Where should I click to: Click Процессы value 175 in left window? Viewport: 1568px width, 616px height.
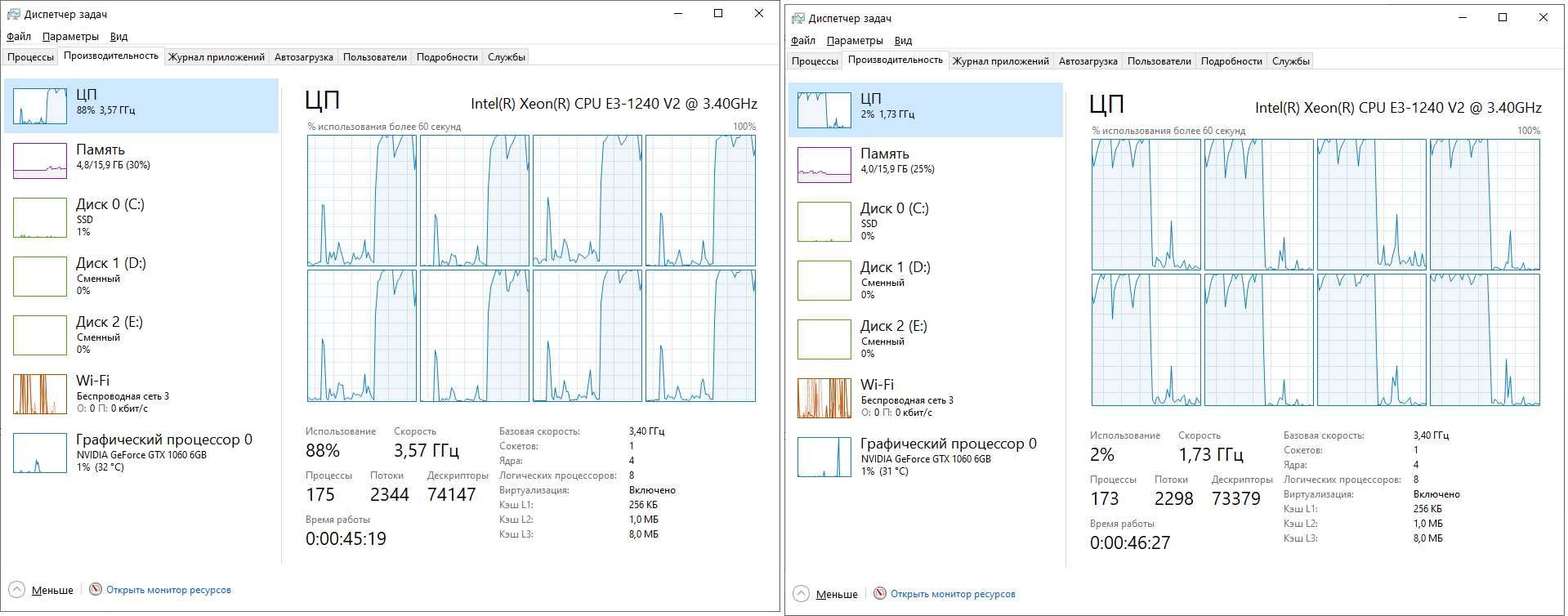(x=320, y=494)
